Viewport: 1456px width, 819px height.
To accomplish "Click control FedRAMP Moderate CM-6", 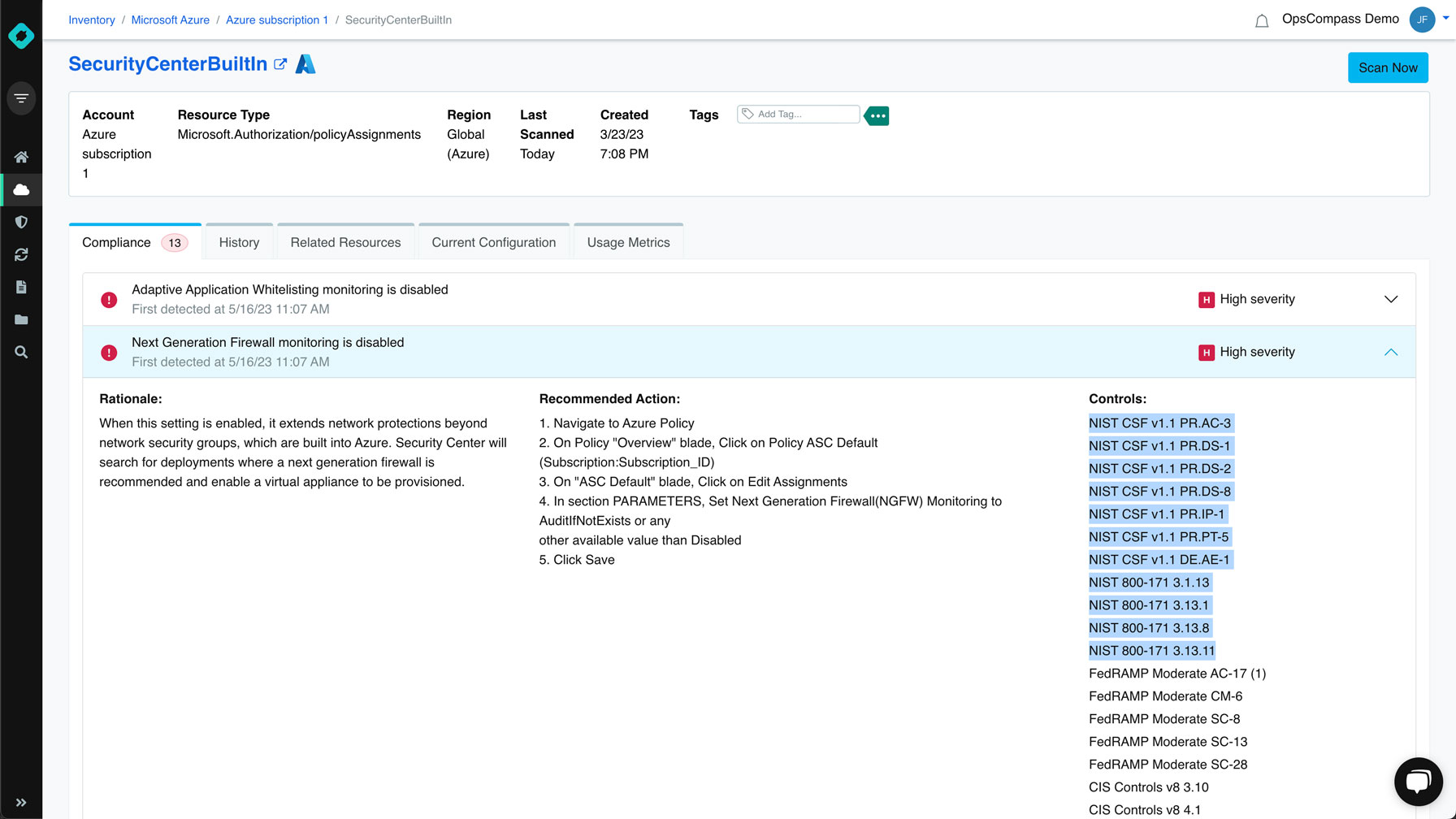I will pos(1166,696).
